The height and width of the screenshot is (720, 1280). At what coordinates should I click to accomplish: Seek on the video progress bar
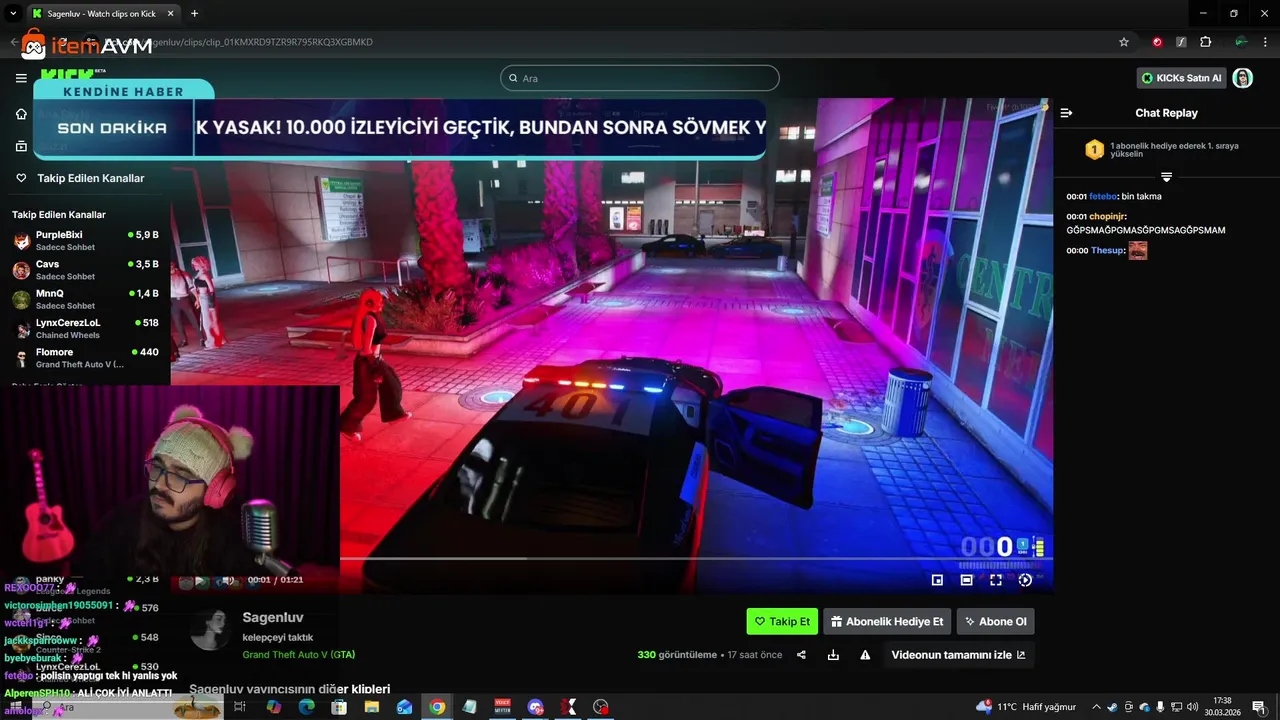coord(696,558)
